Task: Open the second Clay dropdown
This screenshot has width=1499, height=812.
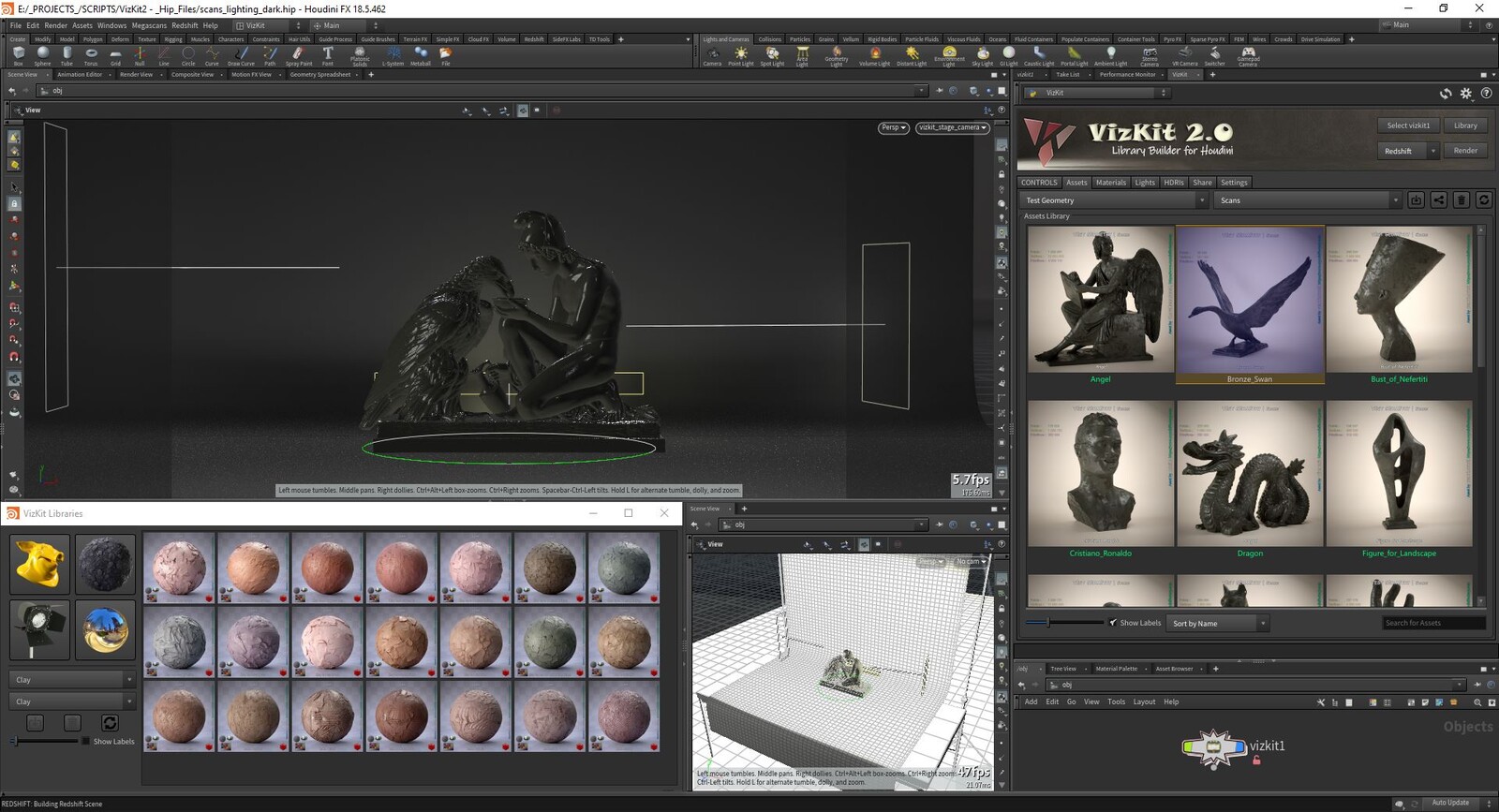Action: click(x=73, y=701)
